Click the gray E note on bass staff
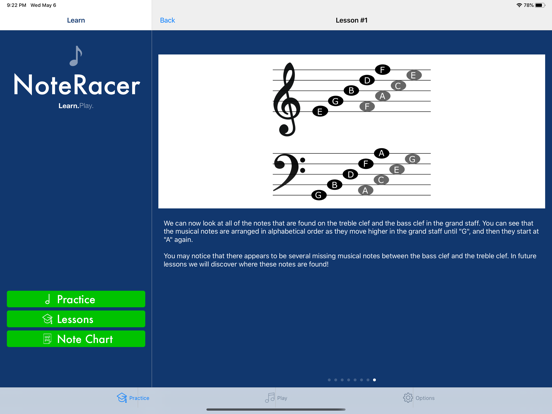 397,169
